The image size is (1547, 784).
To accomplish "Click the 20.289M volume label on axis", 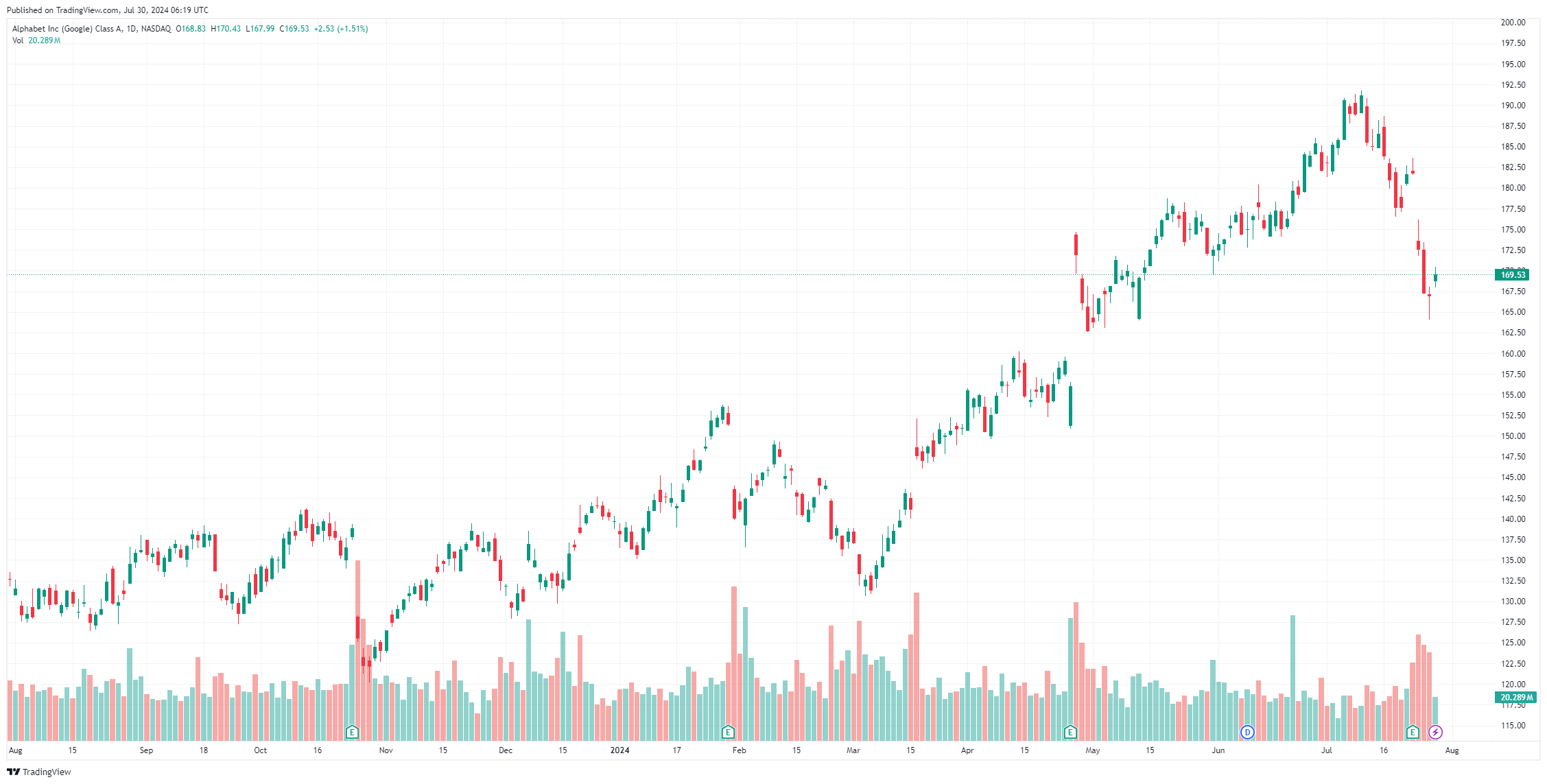I will (x=1515, y=698).
